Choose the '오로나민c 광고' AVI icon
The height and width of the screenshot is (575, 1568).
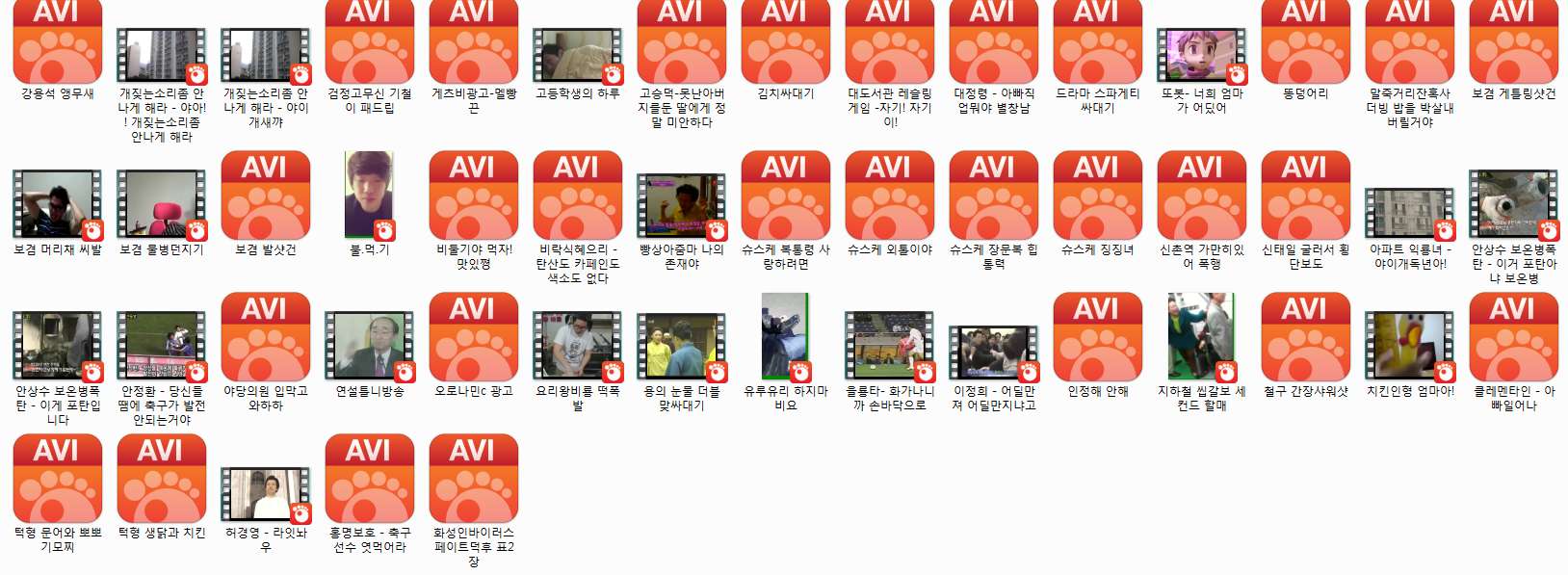[x=473, y=337]
